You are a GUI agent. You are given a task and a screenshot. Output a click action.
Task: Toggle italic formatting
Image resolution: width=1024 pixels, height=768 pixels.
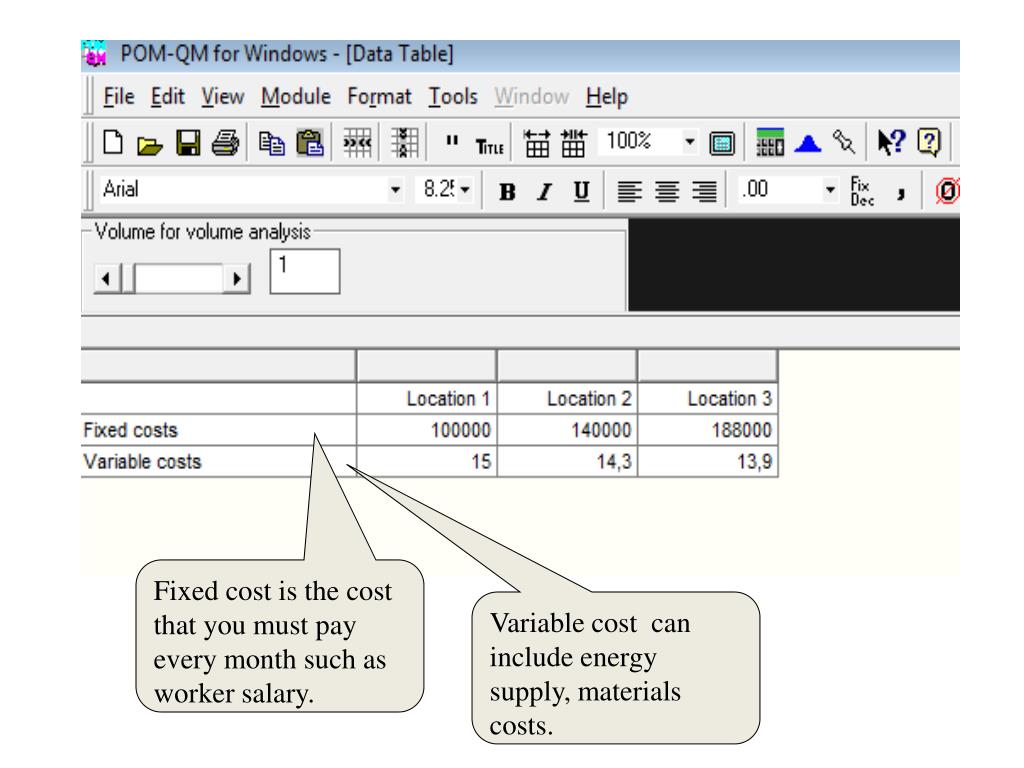[544, 191]
